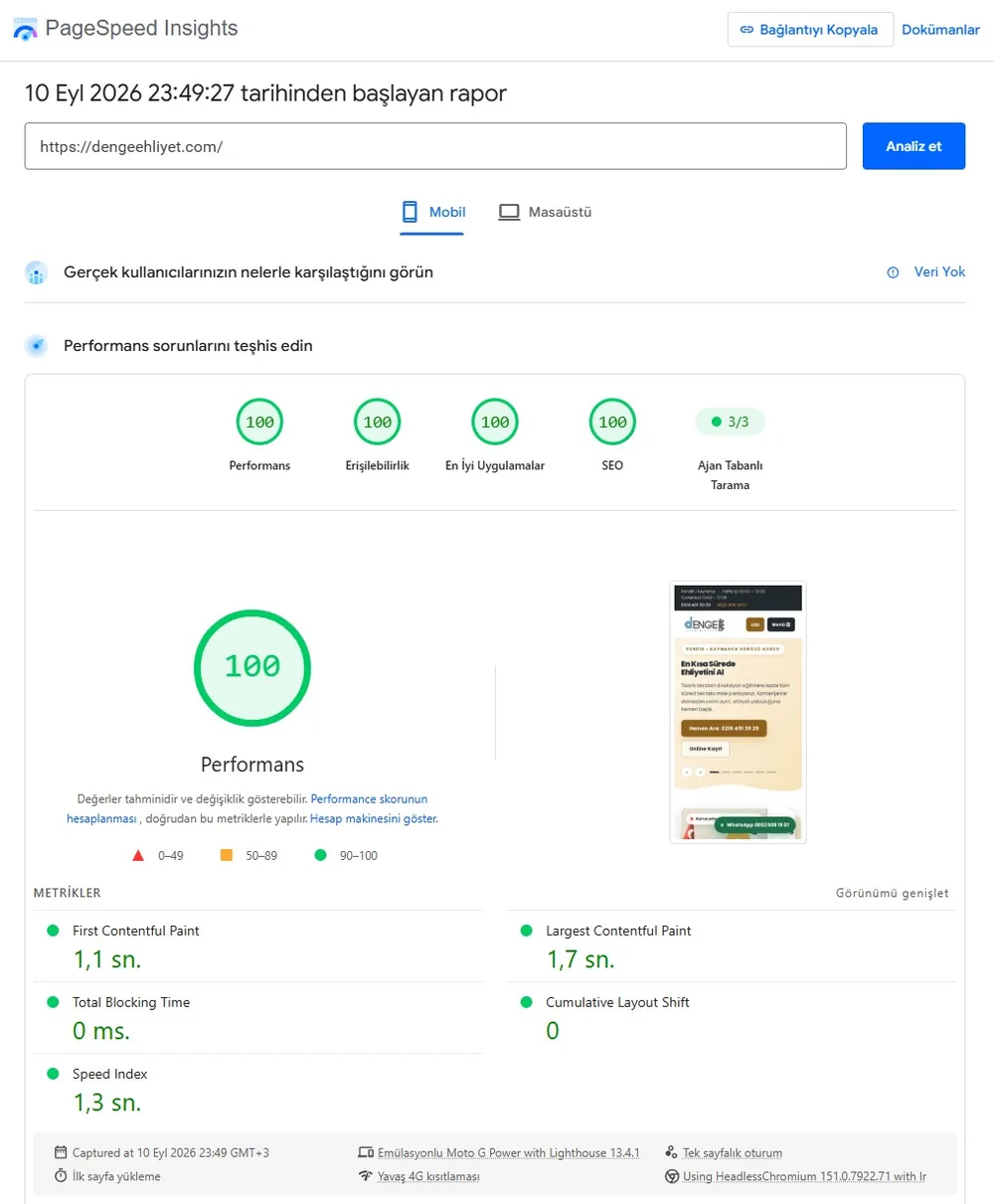Click Using HeadlessChromium 151.0.7922.71 text
Image resolution: width=994 pixels, height=1204 pixels.
pyautogui.click(x=804, y=1176)
